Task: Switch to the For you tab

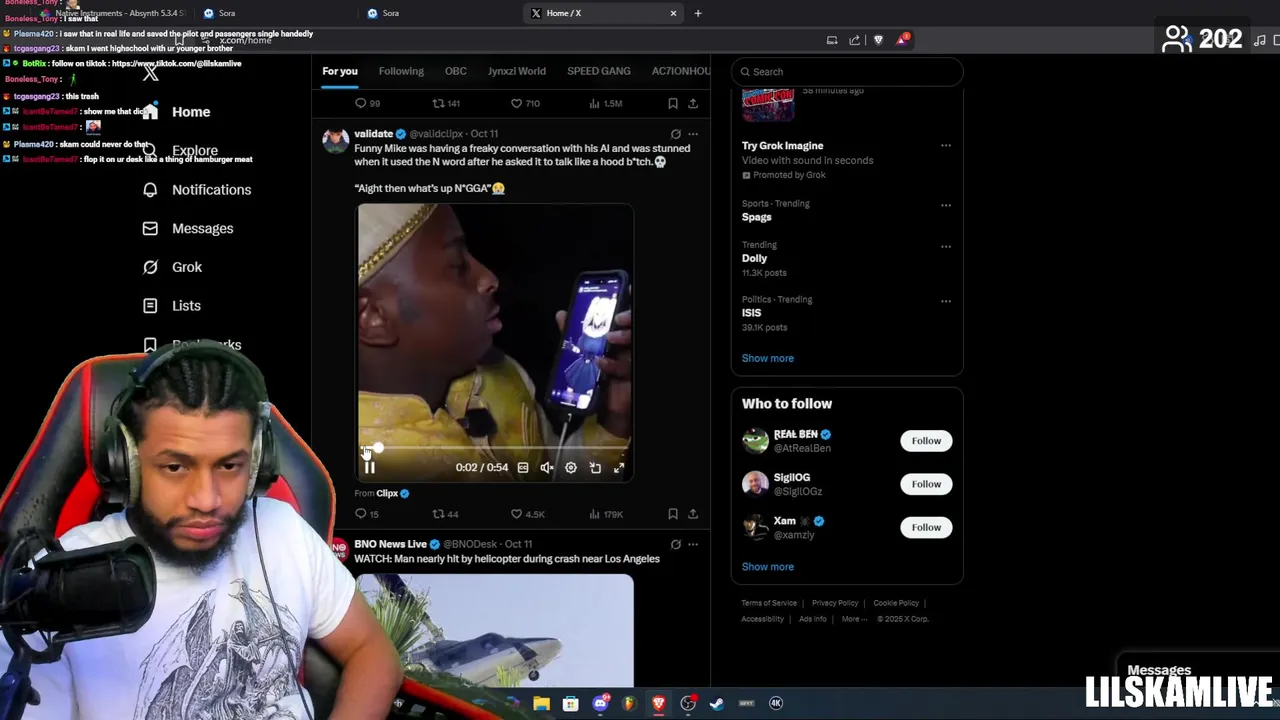Action: coord(339,71)
